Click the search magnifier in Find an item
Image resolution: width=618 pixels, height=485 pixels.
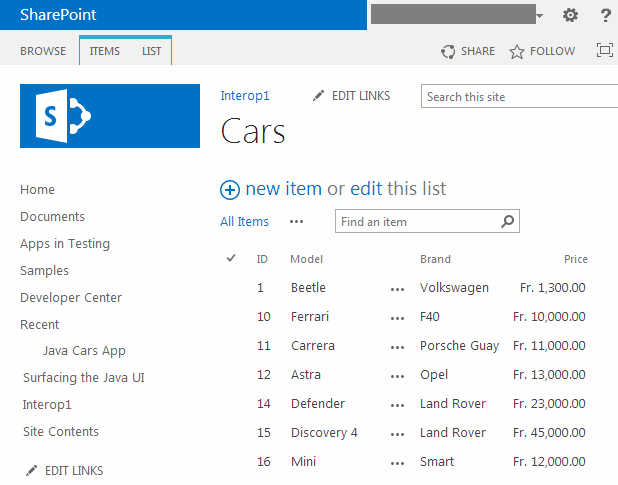pyautogui.click(x=508, y=222)
